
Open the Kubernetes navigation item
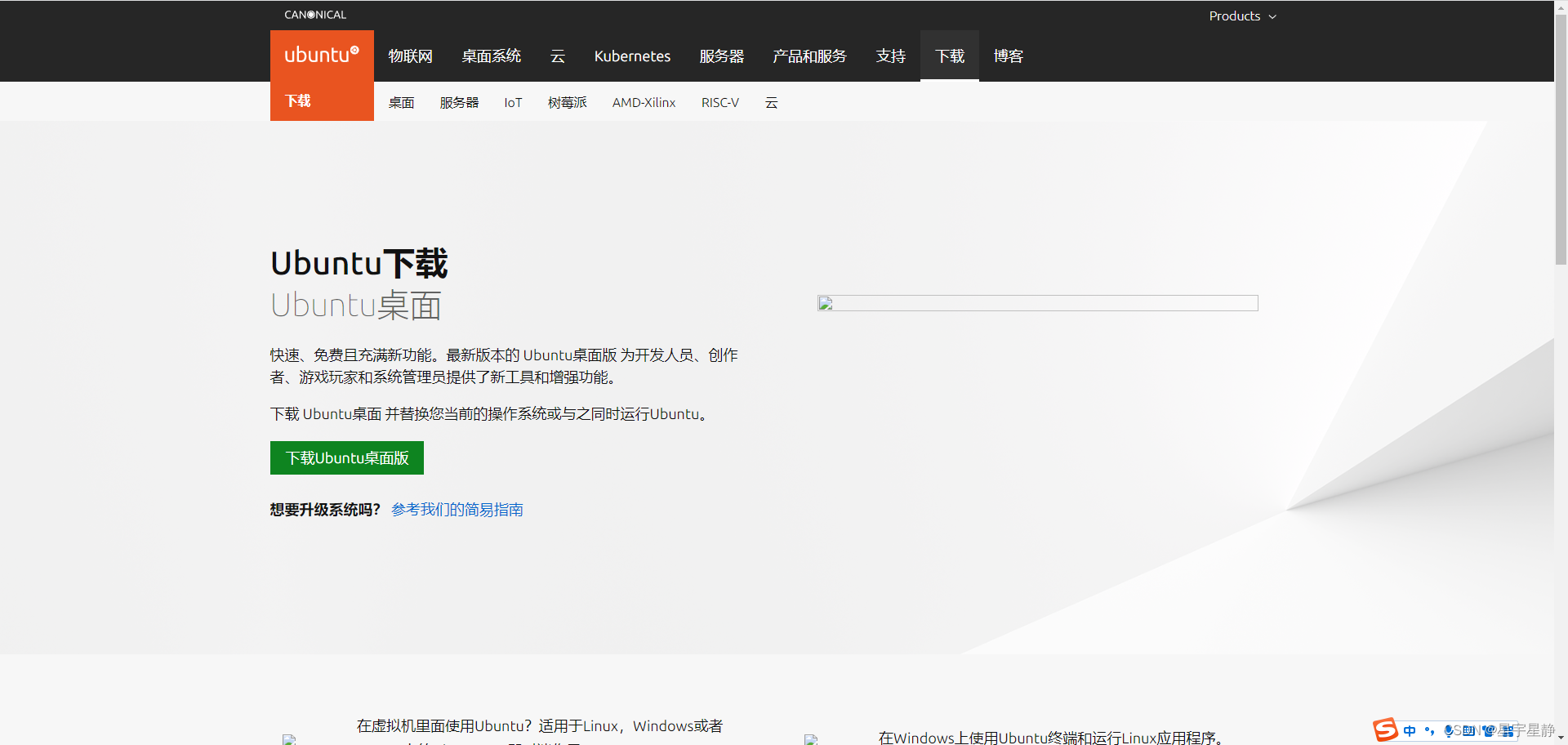(632, 56)
